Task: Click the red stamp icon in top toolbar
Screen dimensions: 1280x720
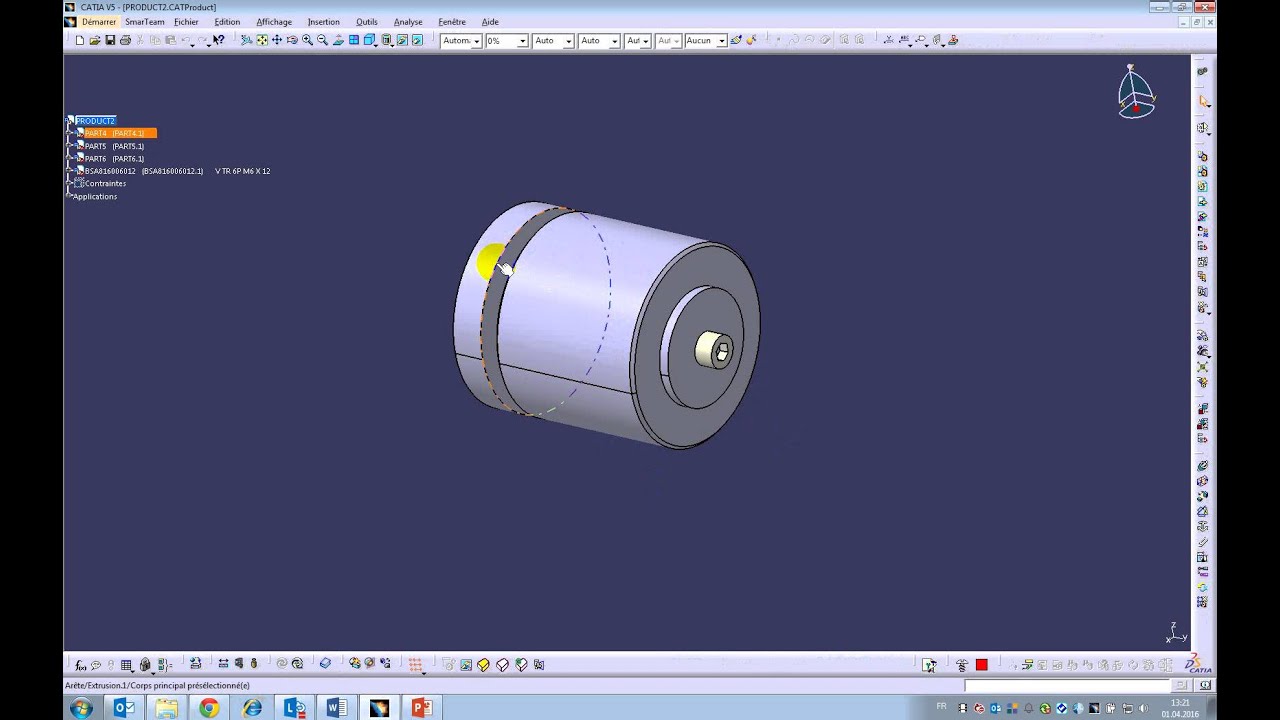Action: point(953,40)
